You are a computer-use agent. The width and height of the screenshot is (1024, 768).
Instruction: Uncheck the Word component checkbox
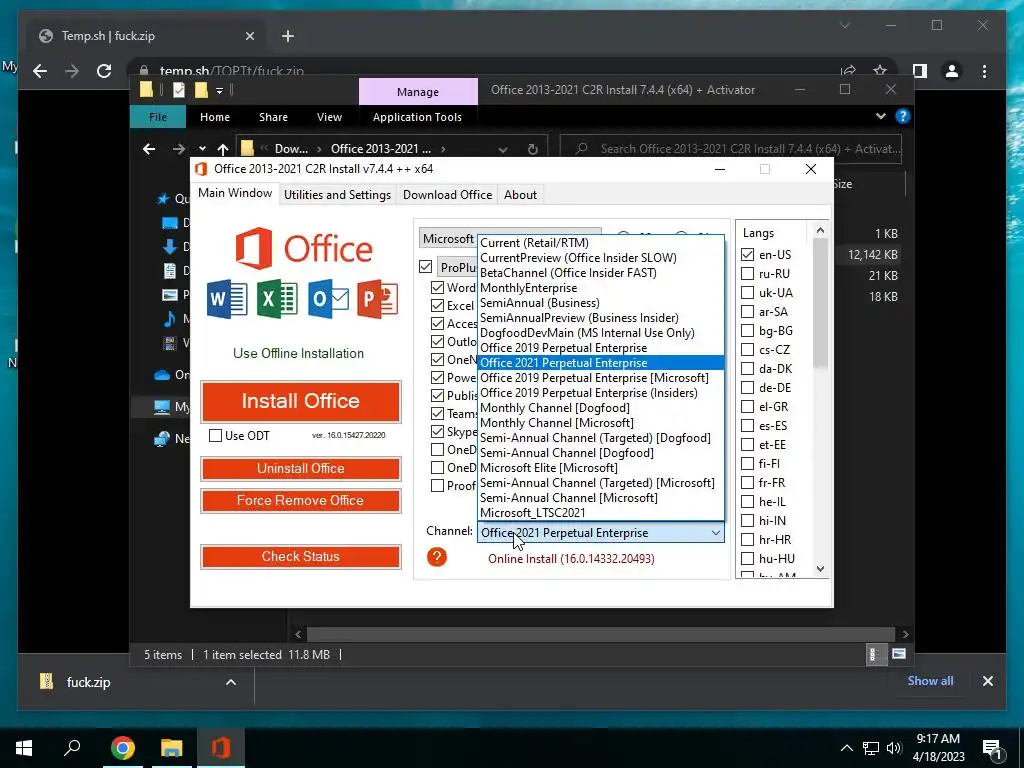[438, 287]
